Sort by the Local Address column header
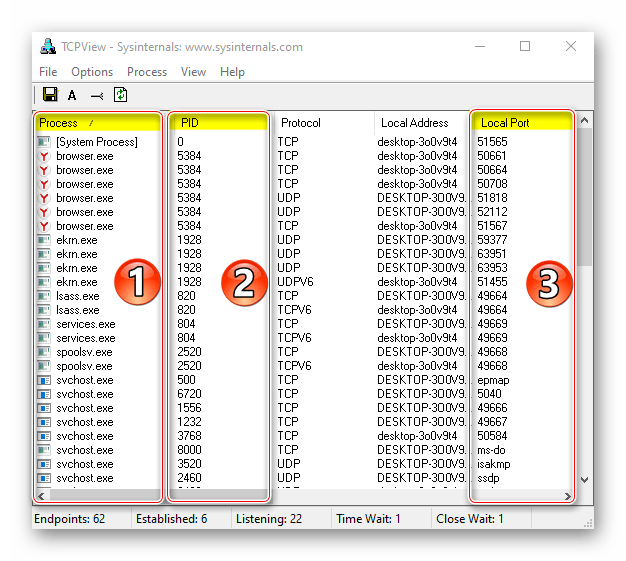The height and width of the screenshot is (561, 626). (422, 123)
